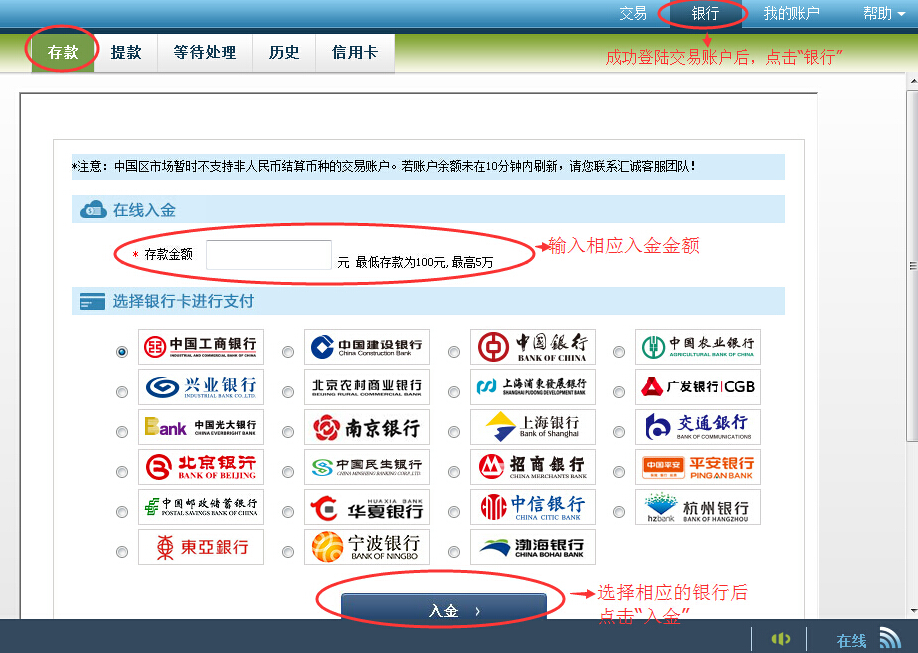Expand the 帮助 dropdown menu
This screenshot has width=918, height=653.
pyautogui.click(x=883, y=13)
